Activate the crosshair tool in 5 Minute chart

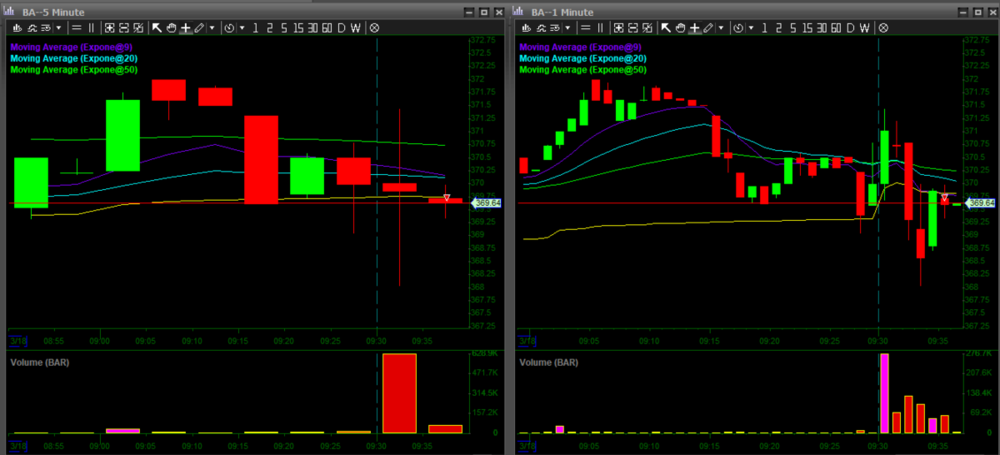tap(185, 28)
